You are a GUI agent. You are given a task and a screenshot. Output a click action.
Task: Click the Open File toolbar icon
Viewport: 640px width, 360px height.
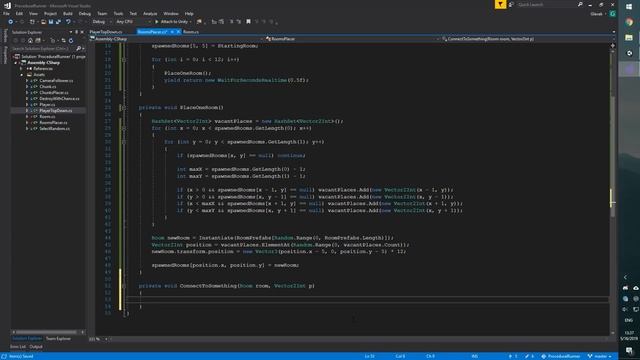(x=43, y=22)
